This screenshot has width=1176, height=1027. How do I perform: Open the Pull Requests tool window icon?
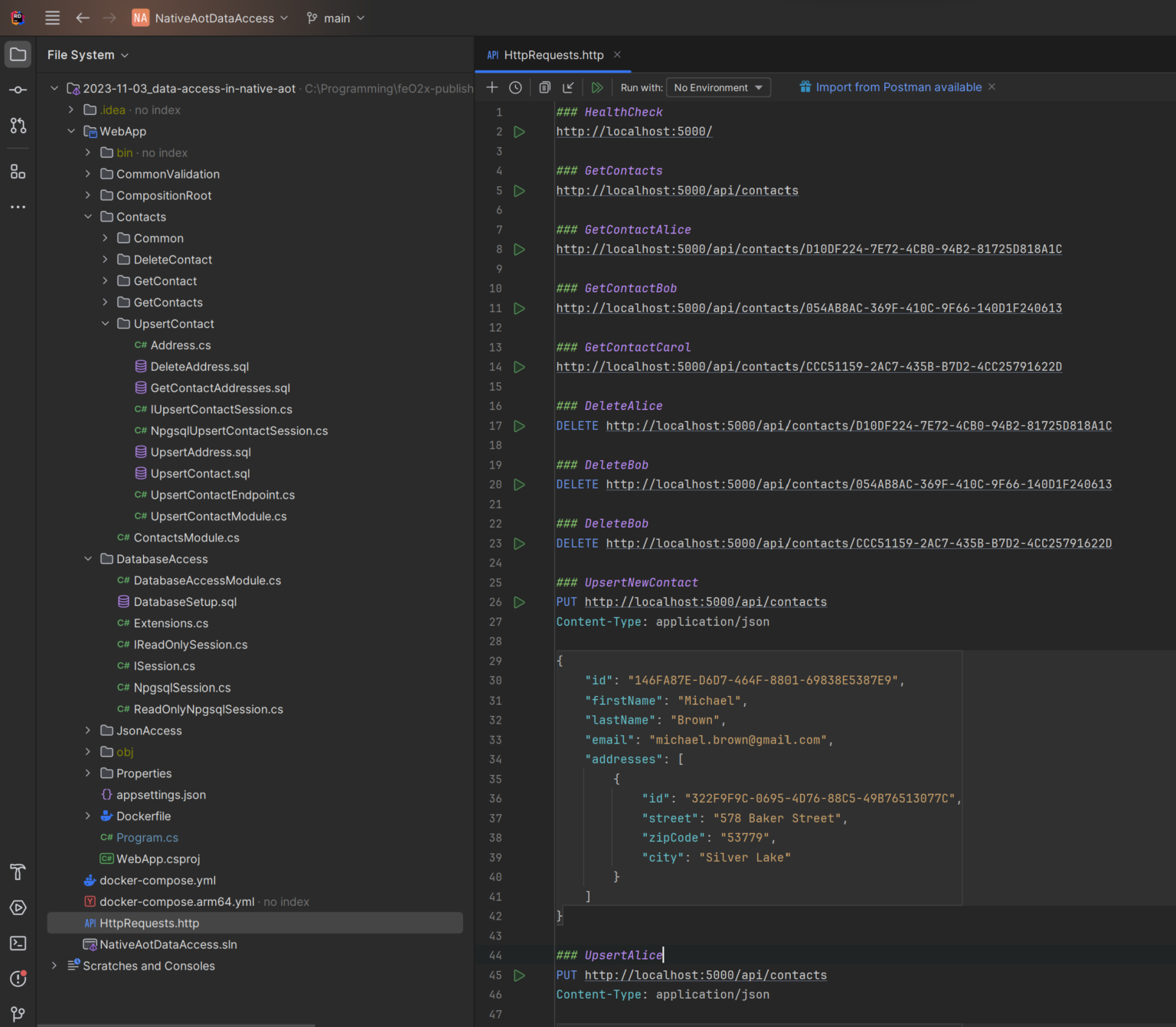(x=17, y=126)
